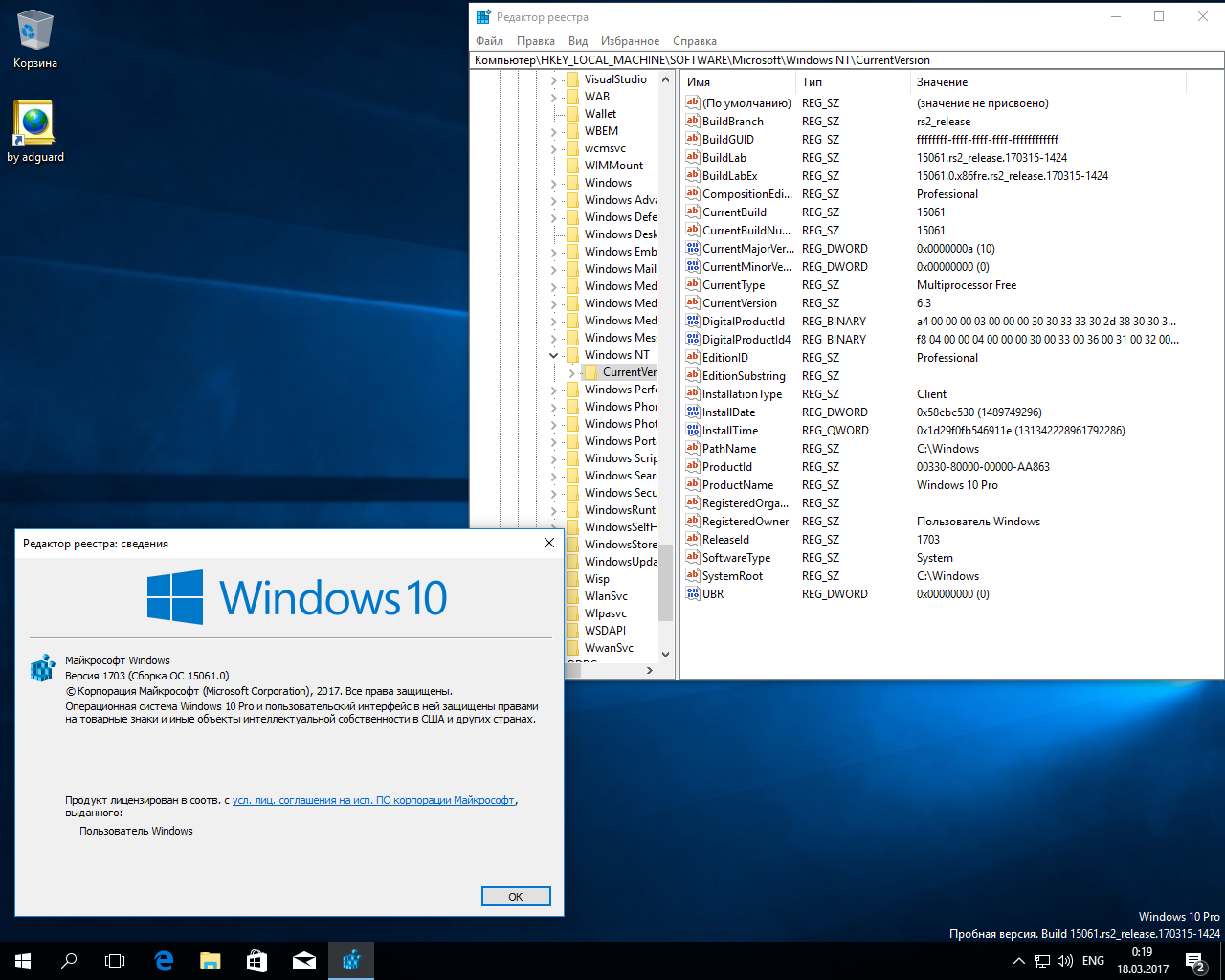Click the ENG language indicator

coord(1093,961)
